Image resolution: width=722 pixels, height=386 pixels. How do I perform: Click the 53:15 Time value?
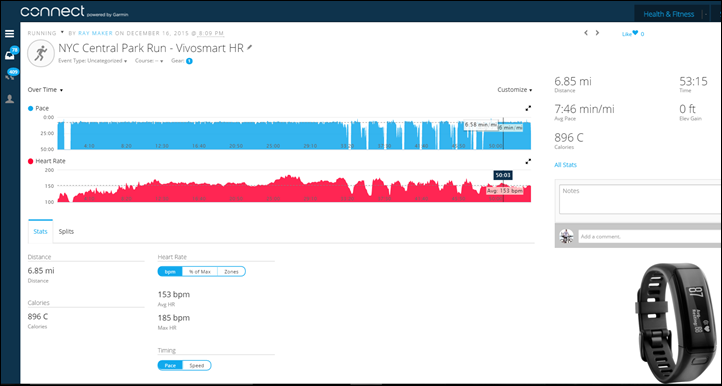pyautogui.click(x=693, y=82)
